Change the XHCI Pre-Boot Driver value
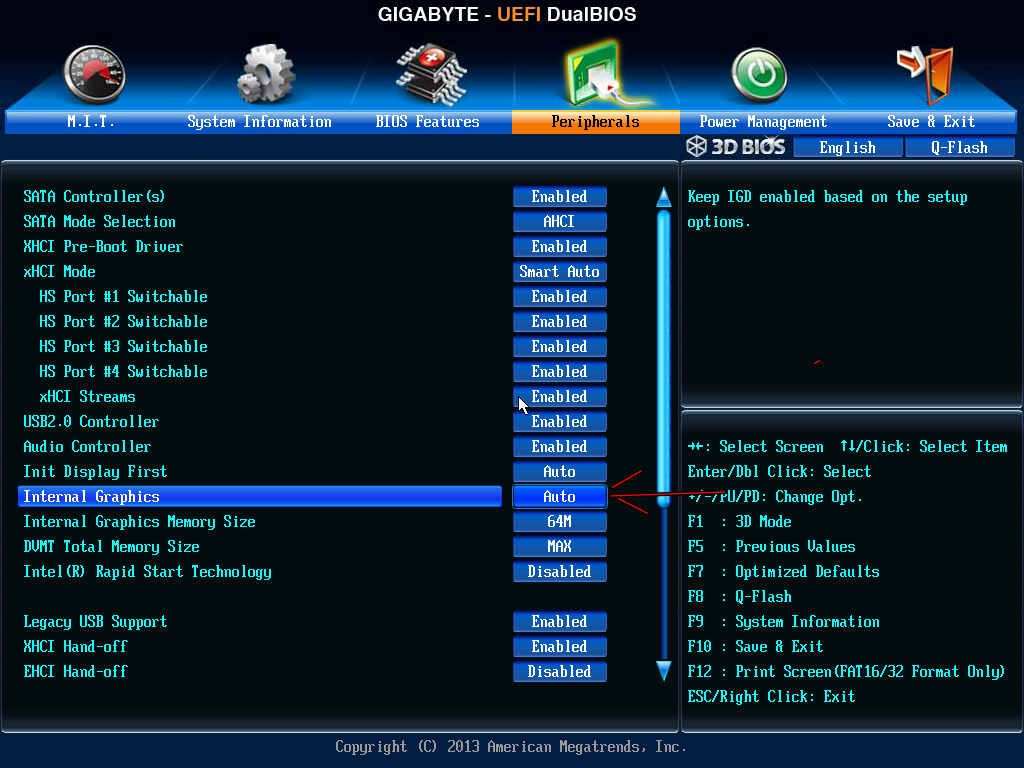 pos(560,246)
